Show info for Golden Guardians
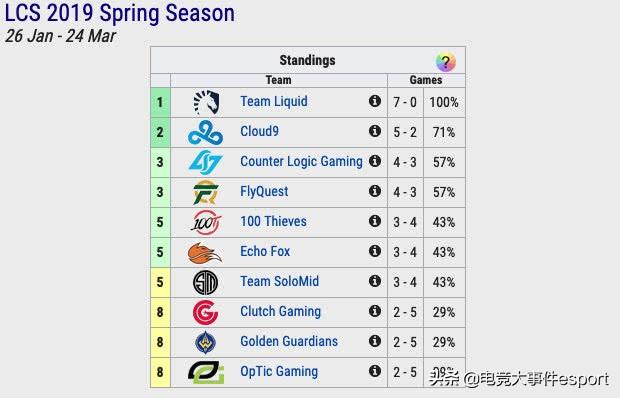 (x=375, y=341)
